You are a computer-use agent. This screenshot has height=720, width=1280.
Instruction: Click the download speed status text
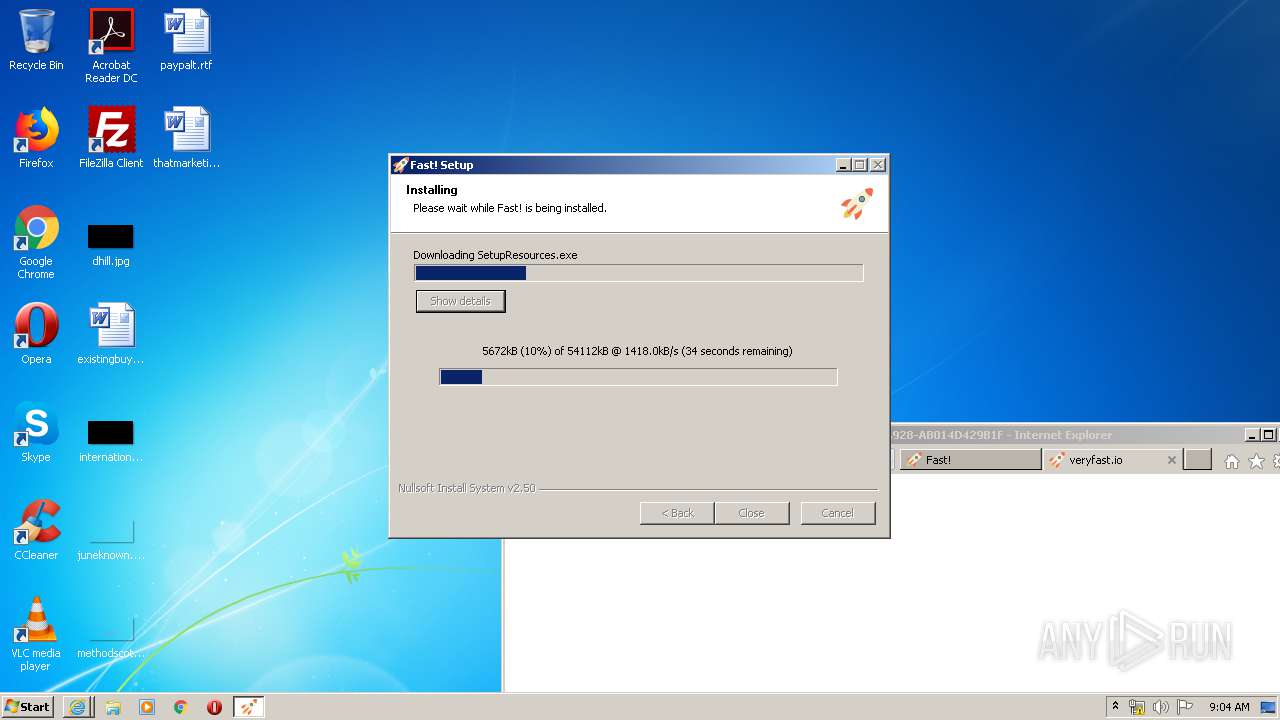pos(637,351)
